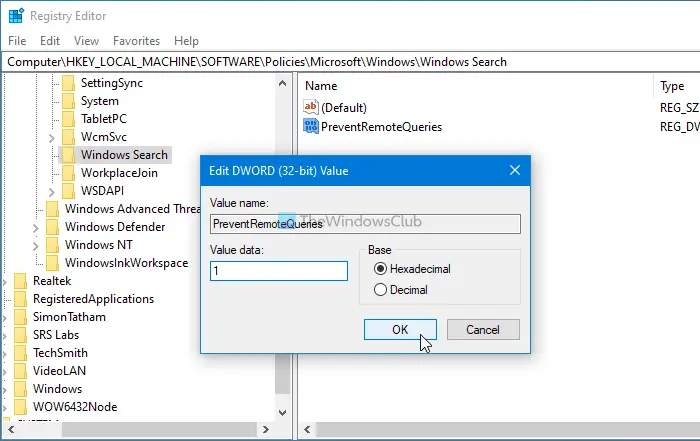
Task: Click the registry path address bar
Action: point(350,62)
